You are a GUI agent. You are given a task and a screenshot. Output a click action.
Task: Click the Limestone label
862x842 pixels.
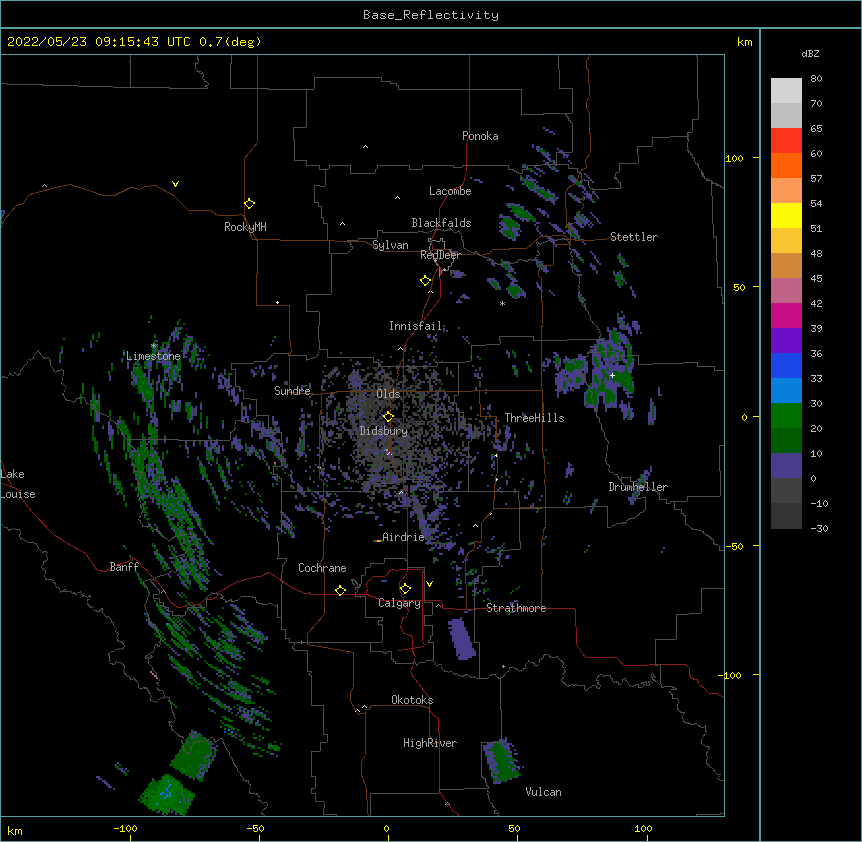pyautogui.click(x=153, y=356)
